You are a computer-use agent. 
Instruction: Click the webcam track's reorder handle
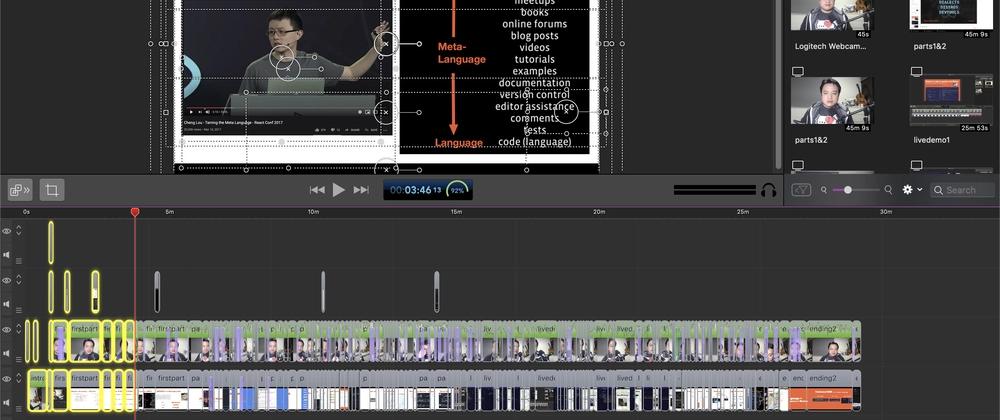point(18,358)
